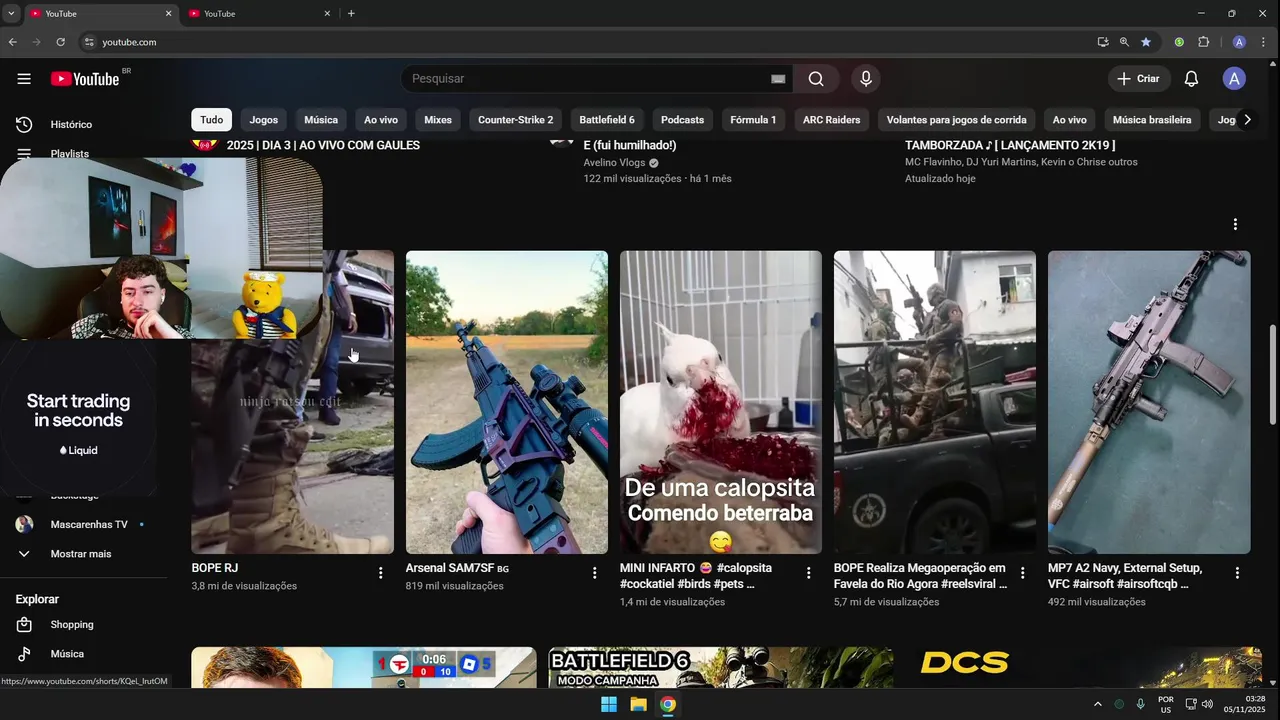Open the Chrome tab search dropdown

(10, 13)
